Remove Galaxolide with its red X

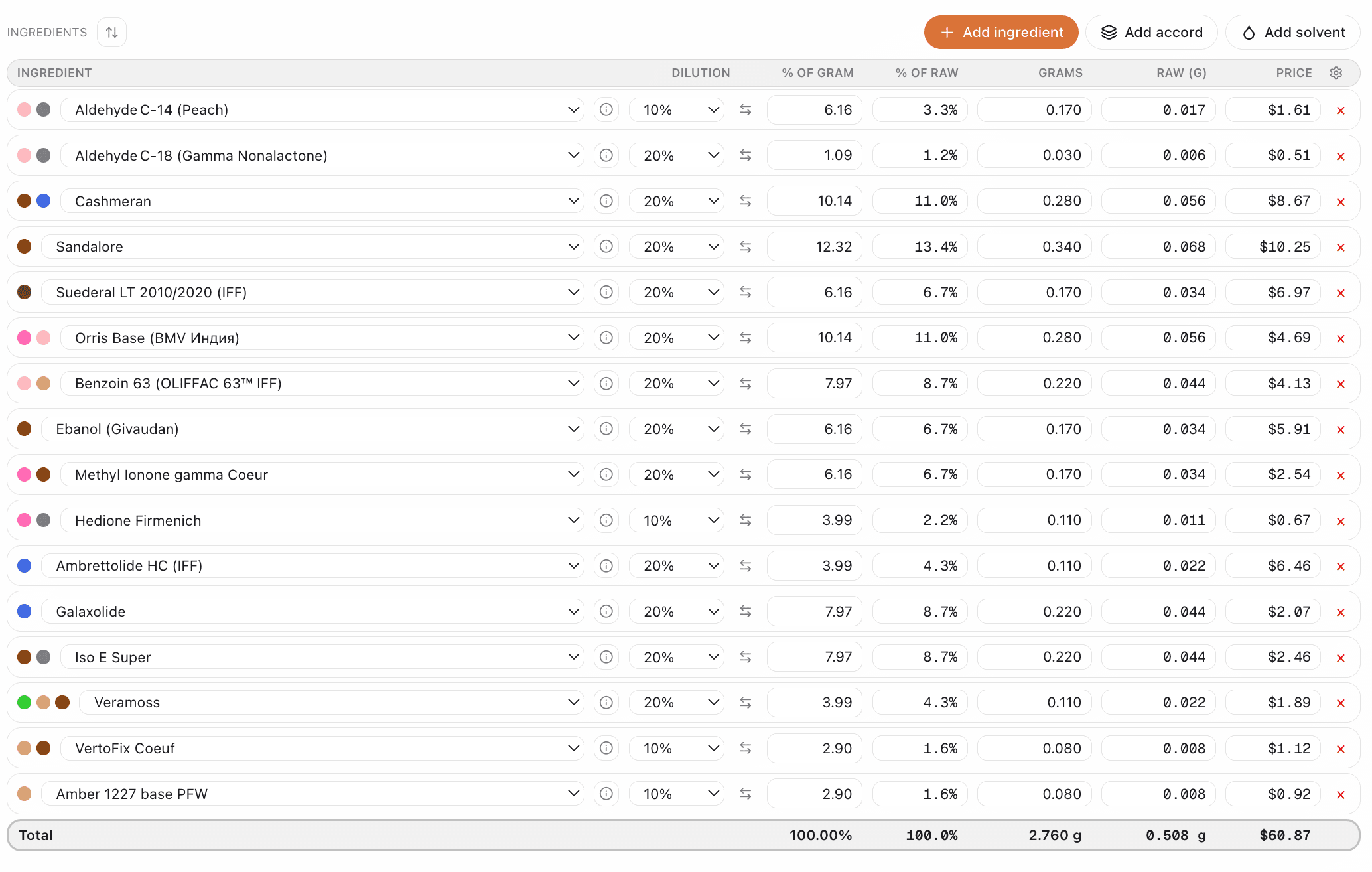click(1340, 612)
